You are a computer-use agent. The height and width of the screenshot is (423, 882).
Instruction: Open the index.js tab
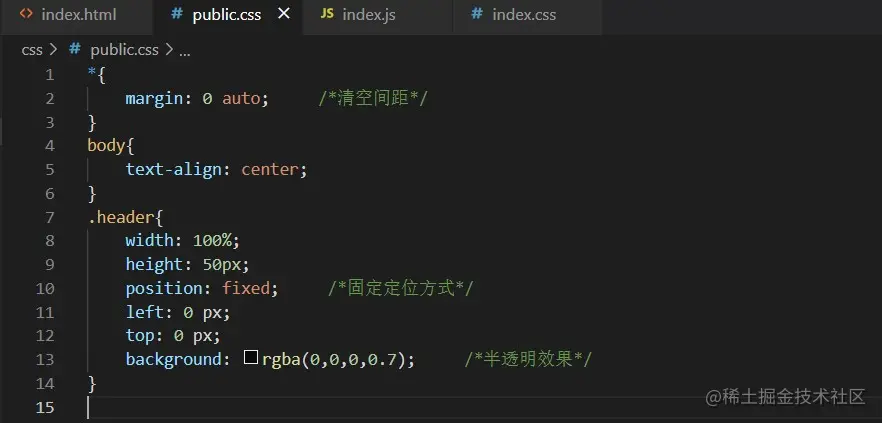tap(367, 15)
